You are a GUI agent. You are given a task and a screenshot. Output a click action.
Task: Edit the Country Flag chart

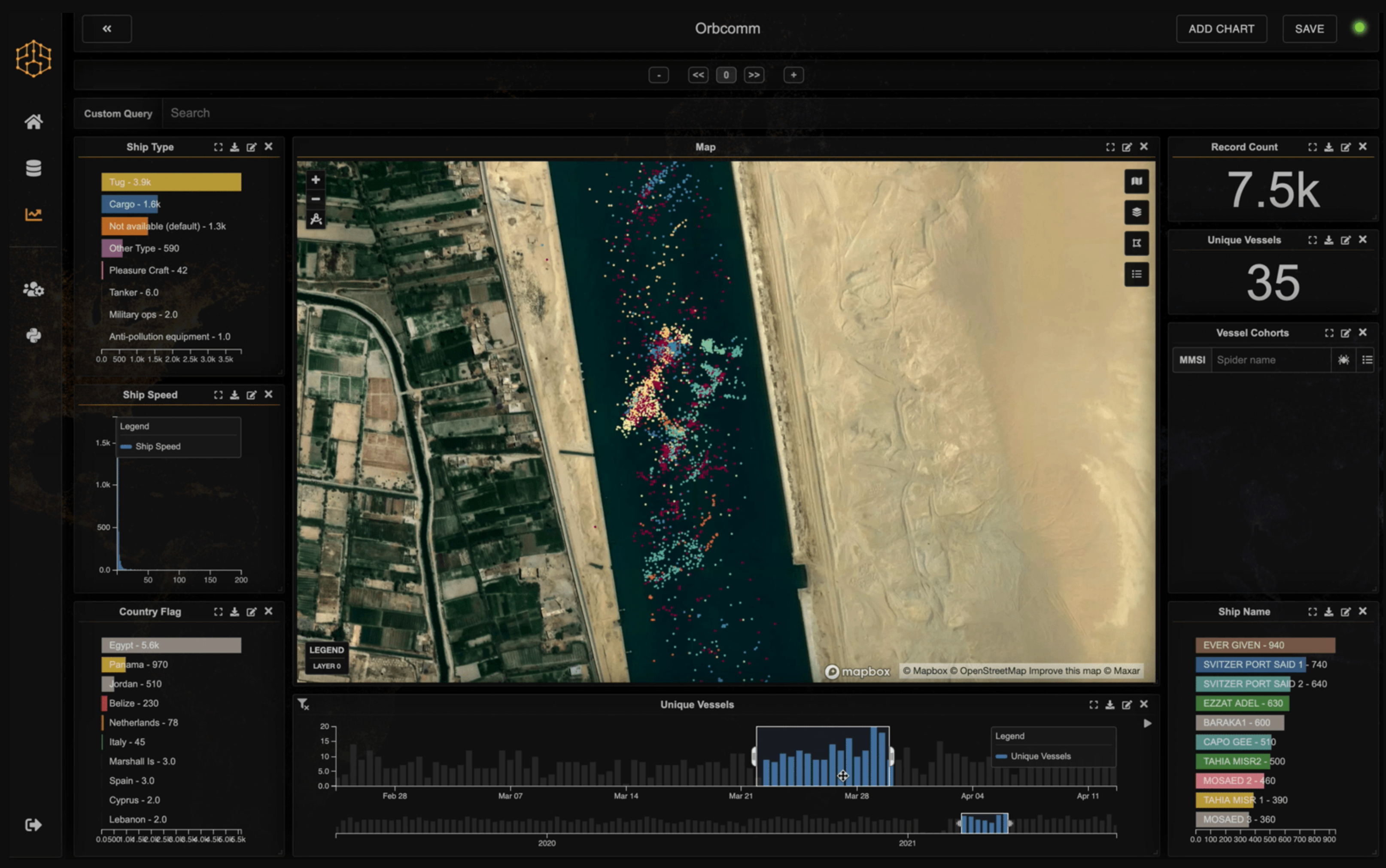click(252, 612)
